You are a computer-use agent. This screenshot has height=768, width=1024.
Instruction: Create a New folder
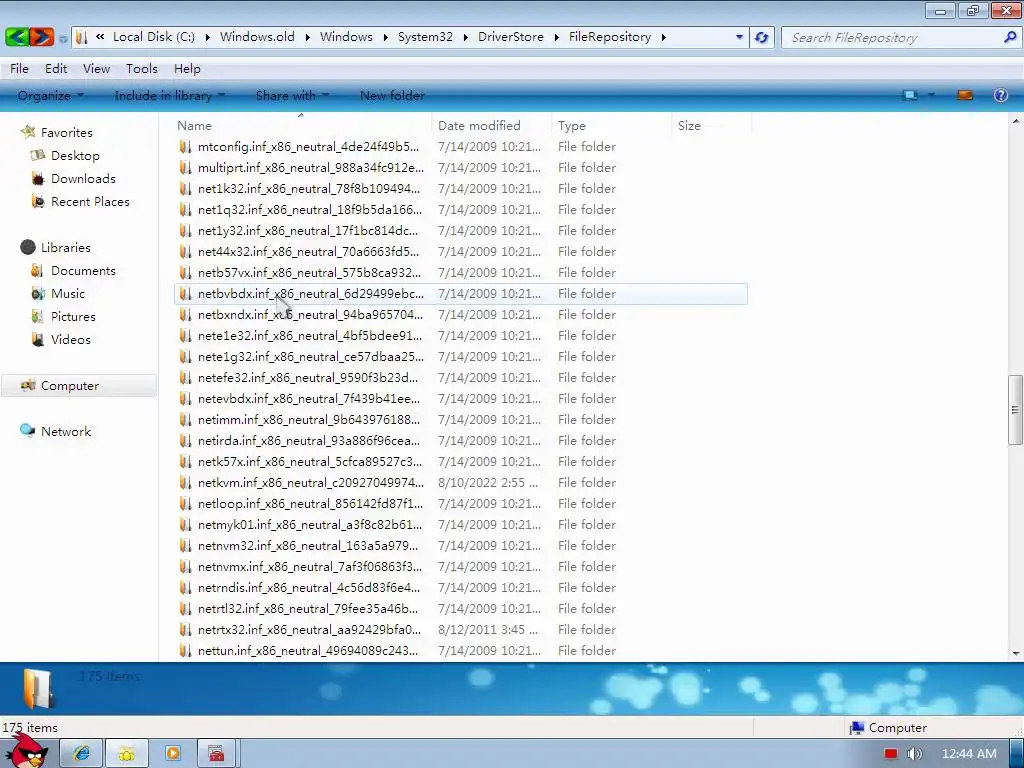[x=392, y=95]
